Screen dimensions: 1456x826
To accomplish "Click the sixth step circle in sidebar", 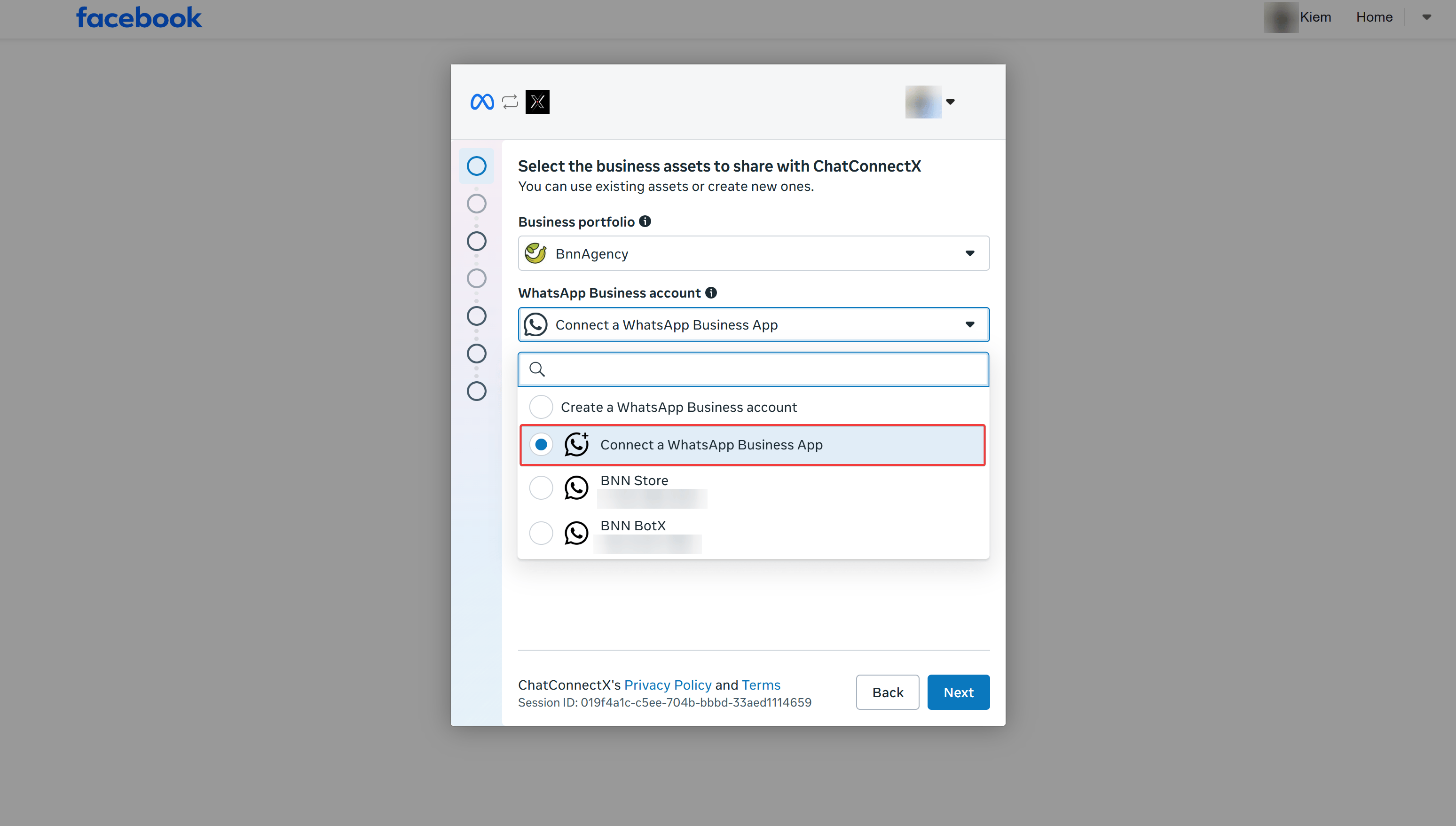I will coord(476,354).
